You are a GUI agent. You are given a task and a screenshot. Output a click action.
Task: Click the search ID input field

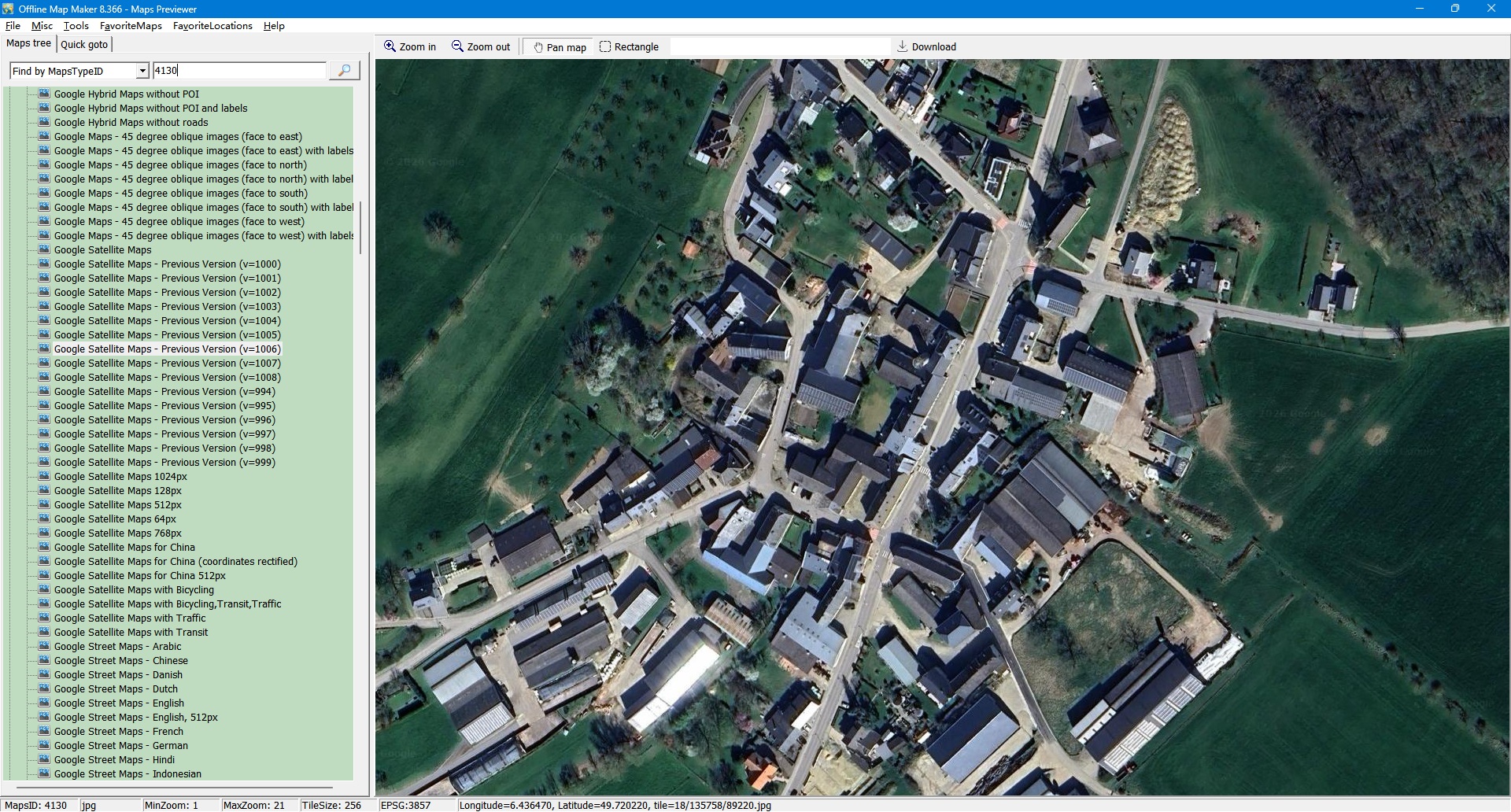point(238,71)
